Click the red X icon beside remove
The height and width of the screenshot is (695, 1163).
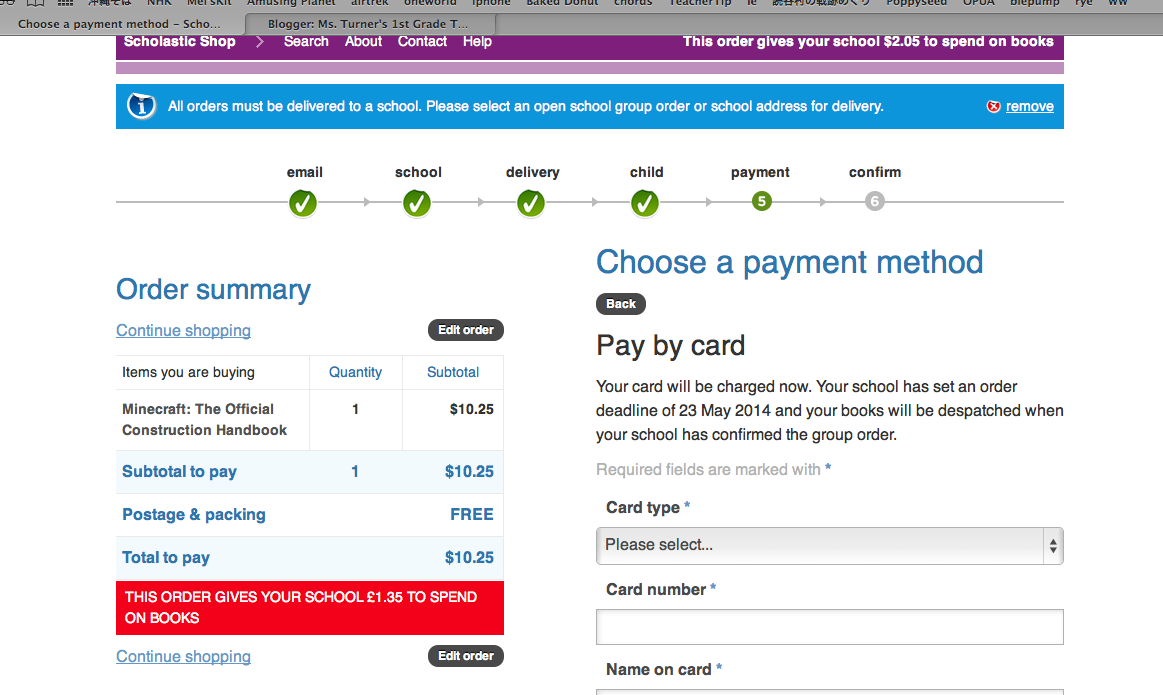tap(993, 106)
